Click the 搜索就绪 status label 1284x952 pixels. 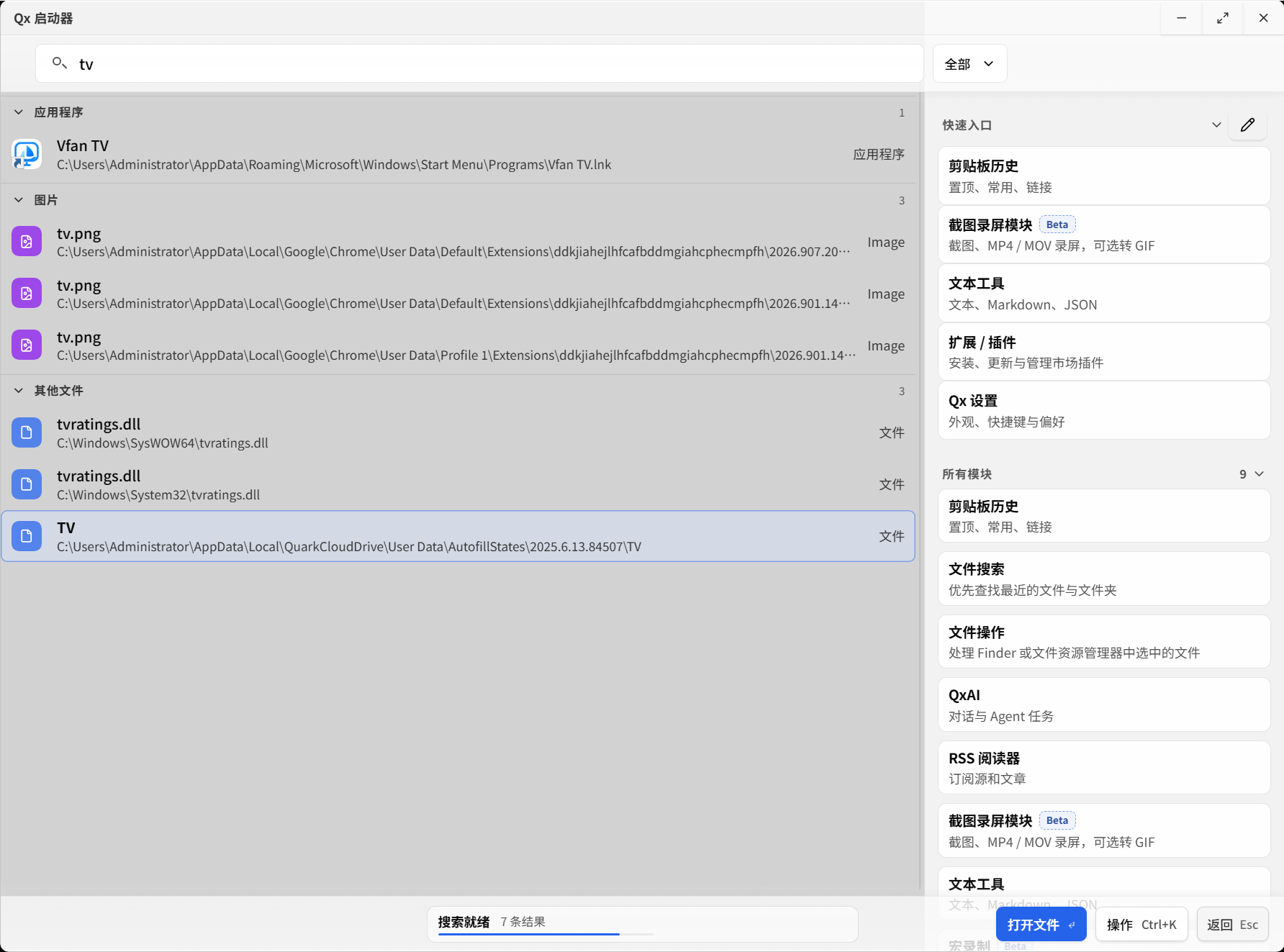pos(464,922)
